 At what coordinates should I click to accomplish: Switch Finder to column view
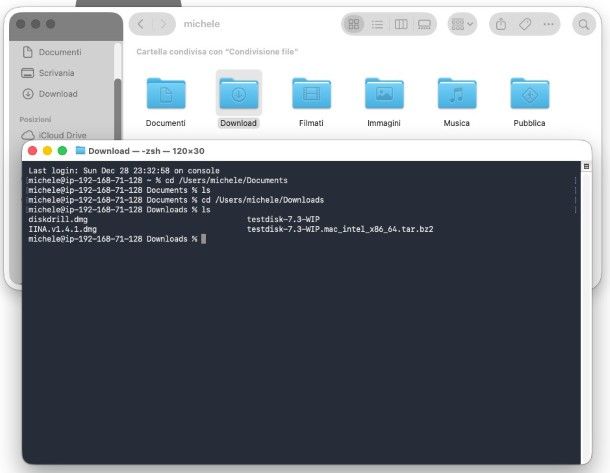tap(401, 25)
